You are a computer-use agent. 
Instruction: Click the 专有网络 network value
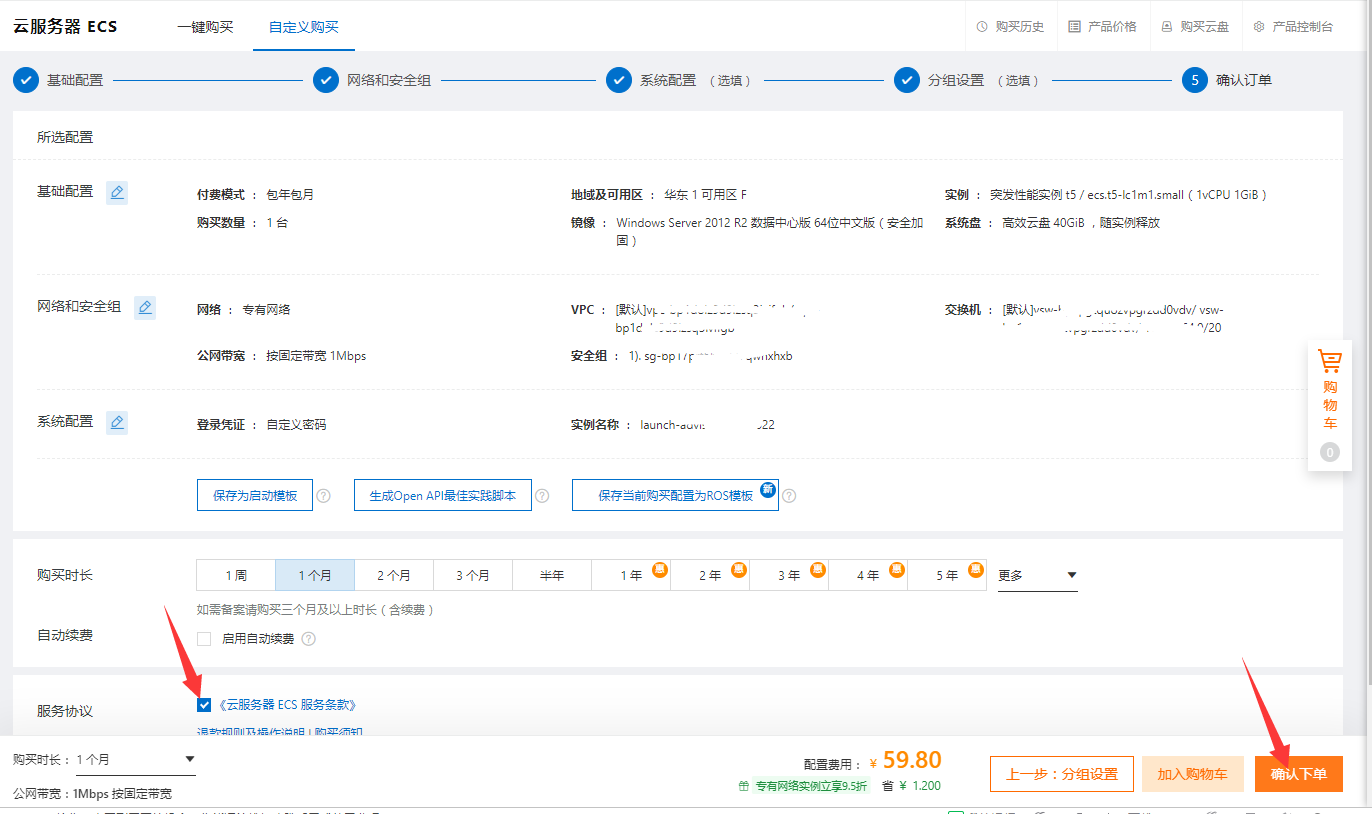click(x=266, y=310)
